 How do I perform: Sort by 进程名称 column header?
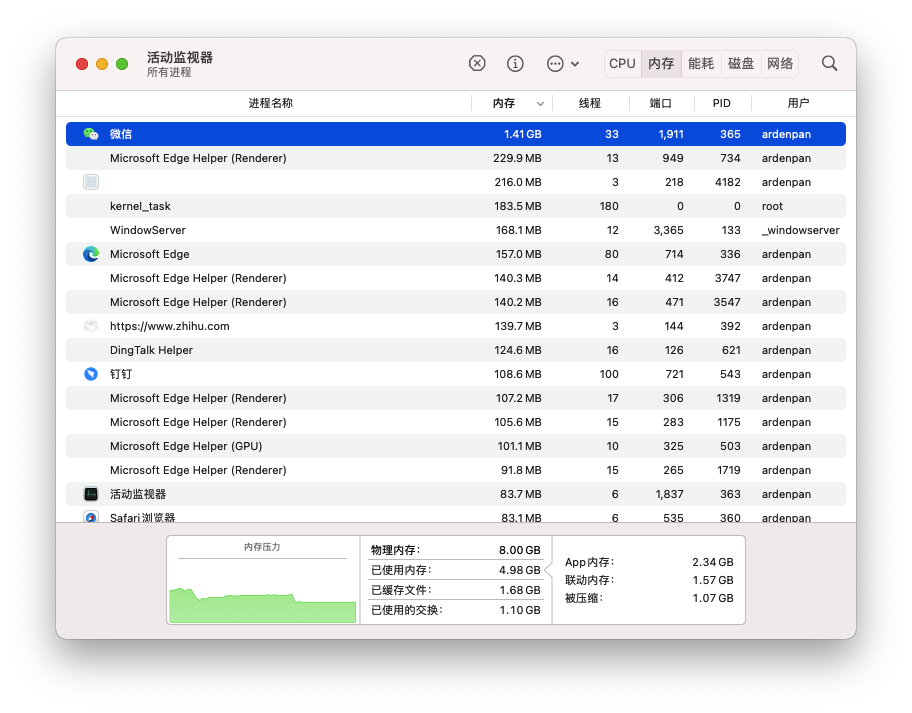270,103
